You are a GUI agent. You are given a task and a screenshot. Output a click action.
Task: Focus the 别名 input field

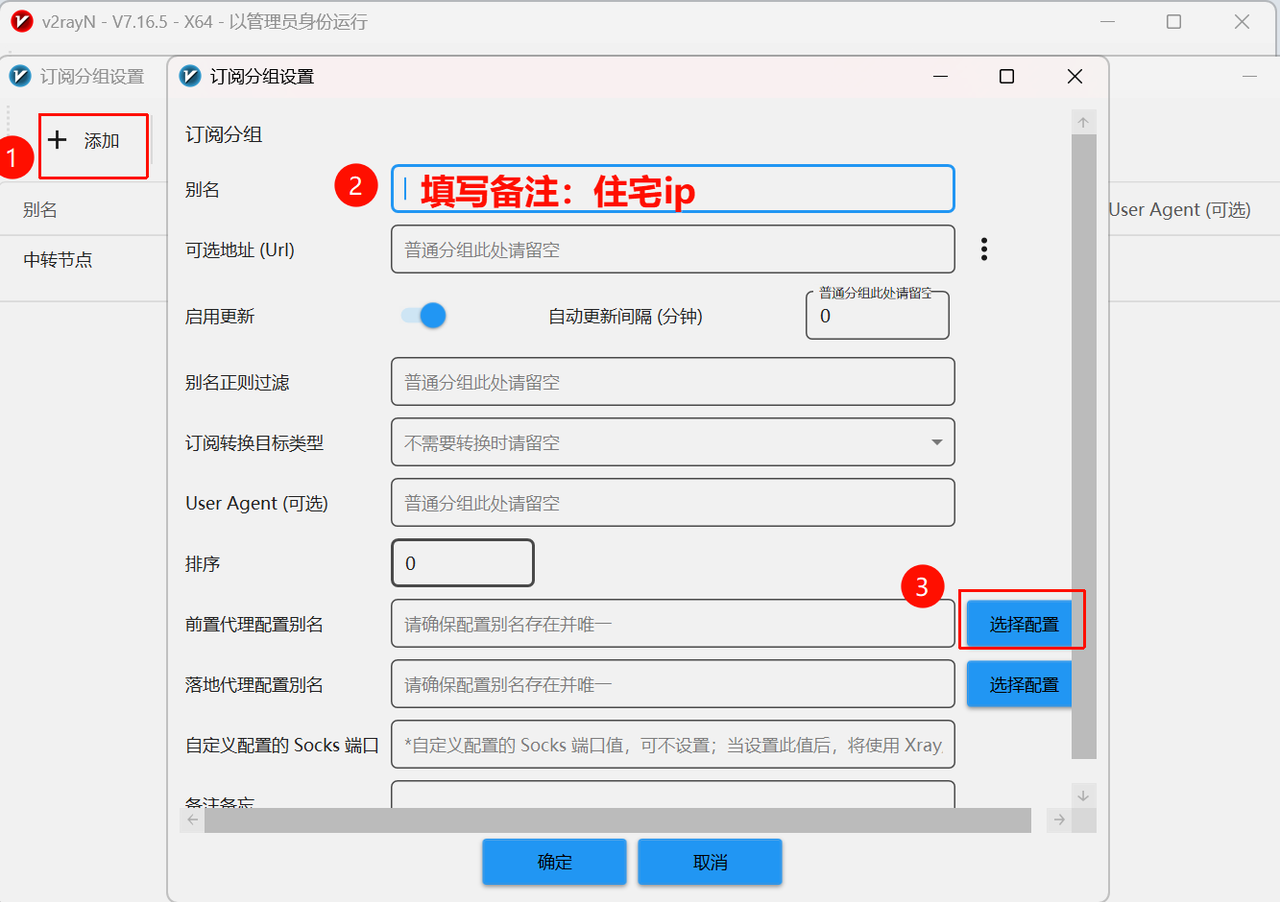(673, 188)
